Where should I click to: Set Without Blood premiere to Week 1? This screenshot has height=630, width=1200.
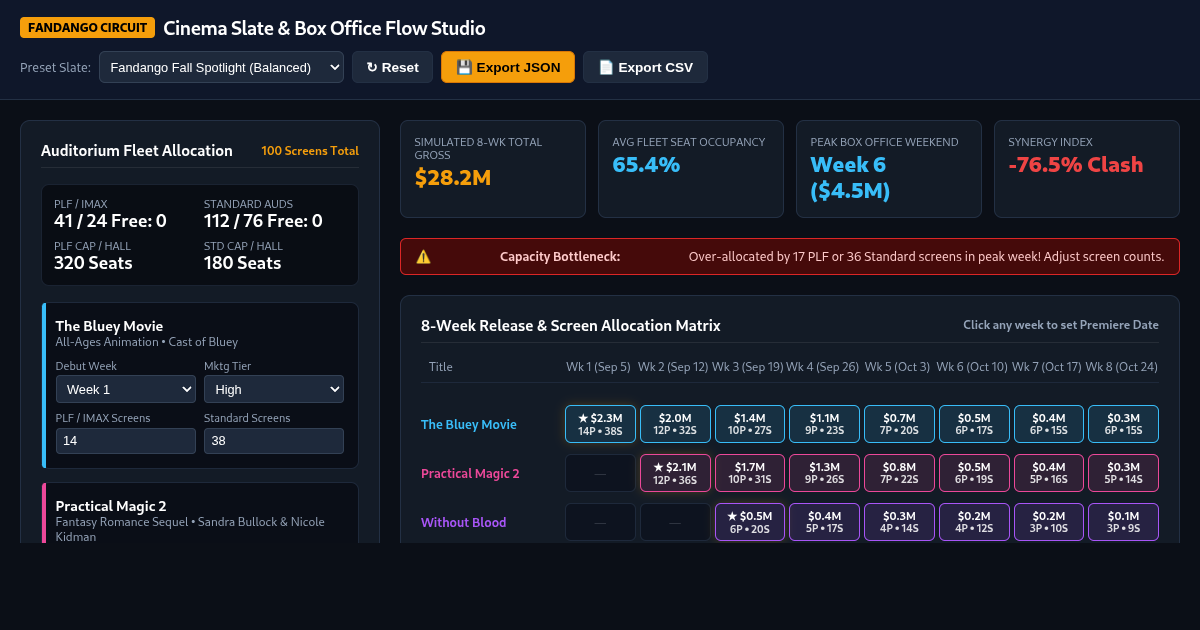[x=600, y=522]
